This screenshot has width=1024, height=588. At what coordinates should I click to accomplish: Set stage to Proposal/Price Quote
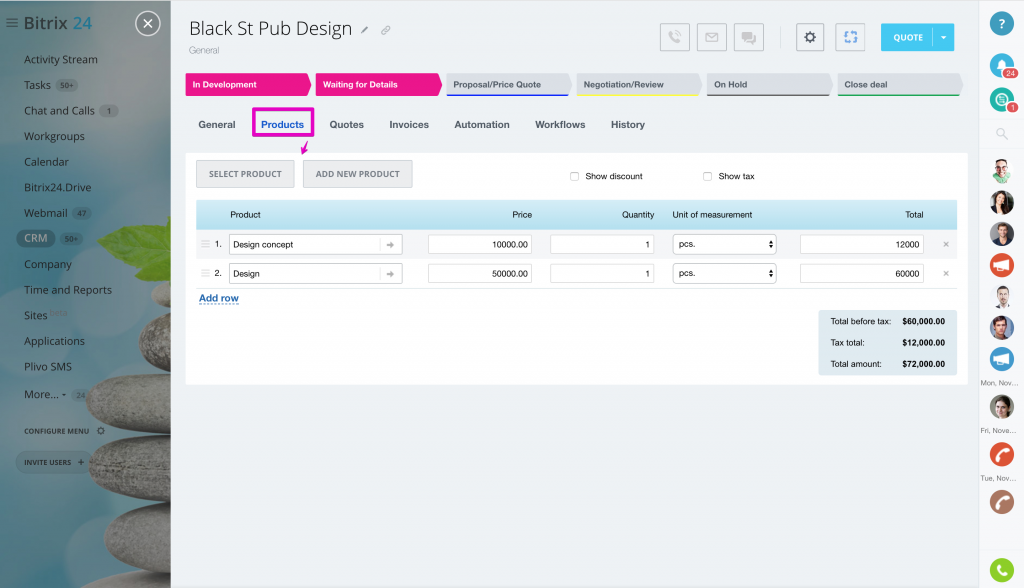[x=509, y=84]
